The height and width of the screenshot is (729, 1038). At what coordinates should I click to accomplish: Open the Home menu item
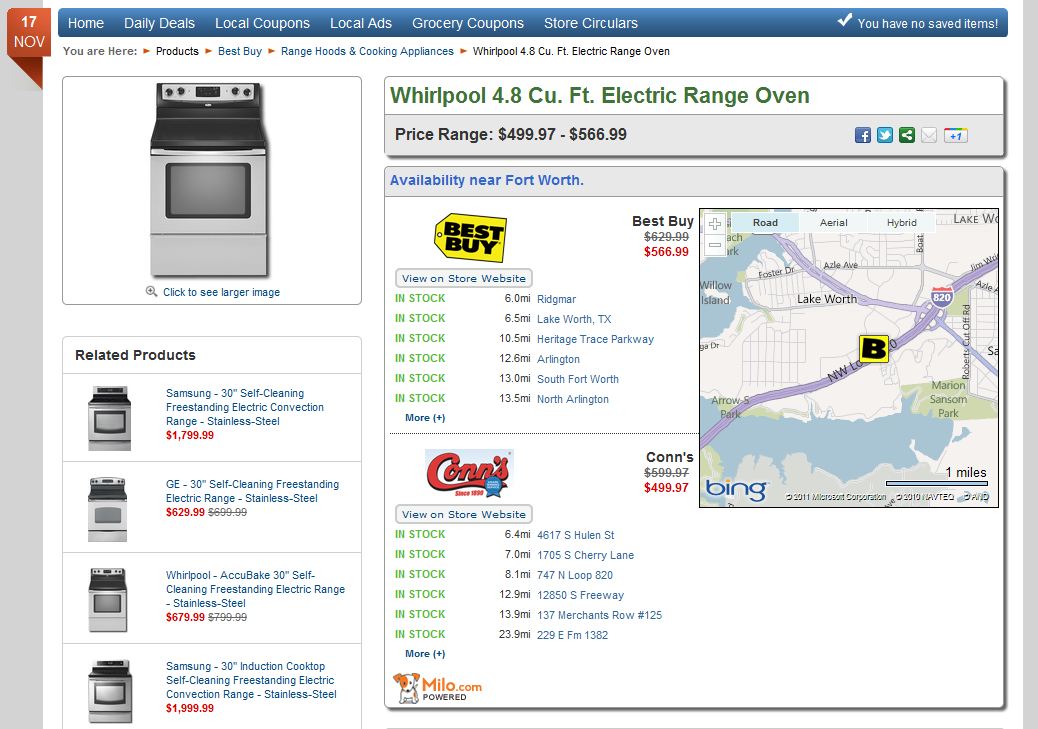tap(86, 23)
